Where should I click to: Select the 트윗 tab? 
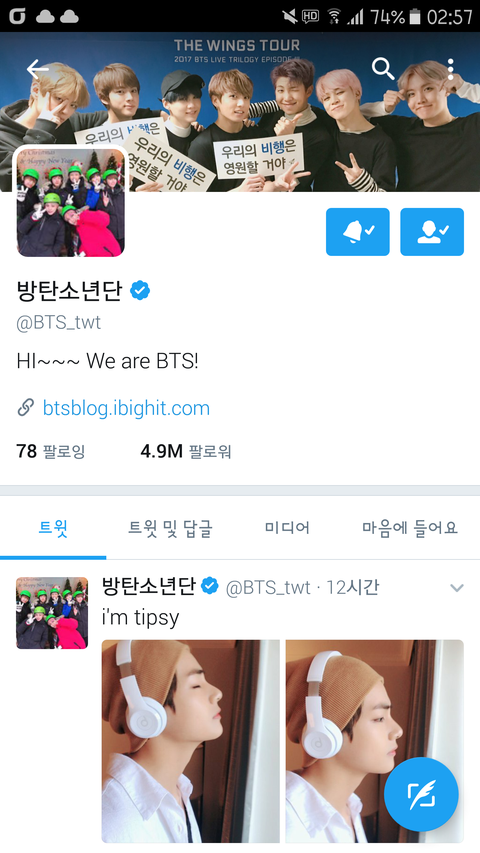[53, 528]
